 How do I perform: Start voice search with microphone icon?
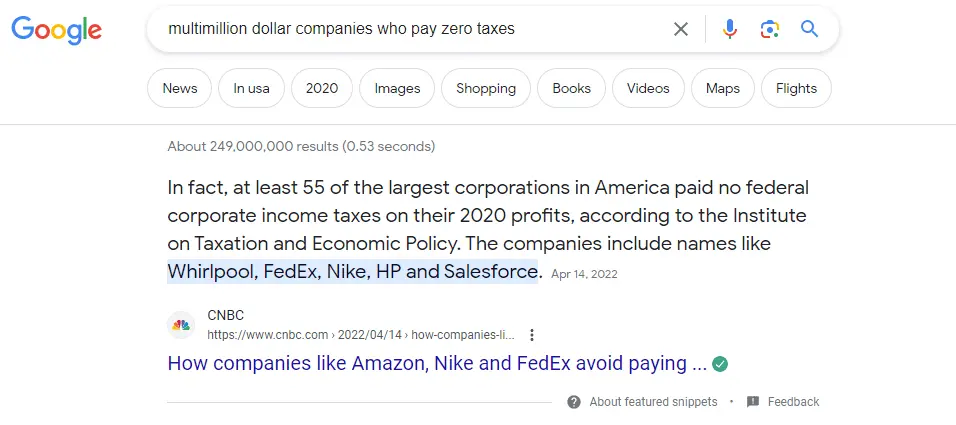point(730,29)
